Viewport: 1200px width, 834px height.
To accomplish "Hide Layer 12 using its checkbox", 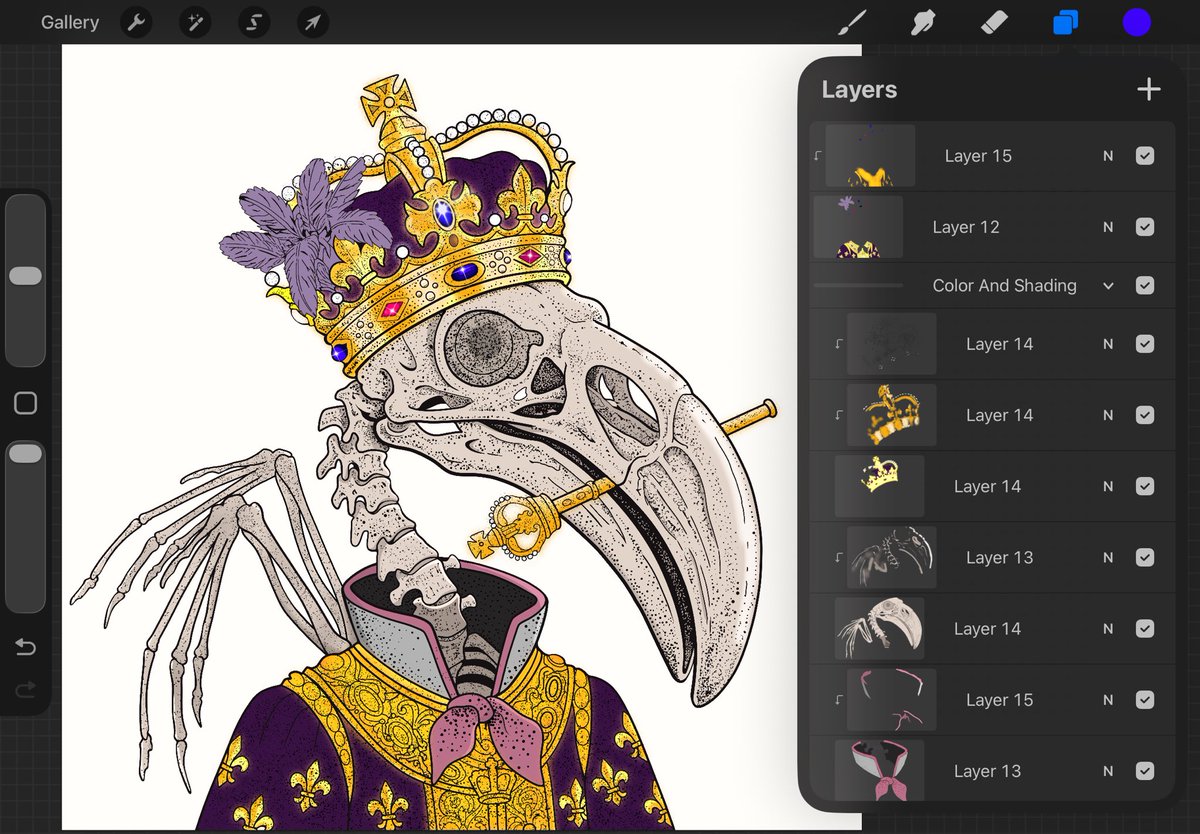I will click(1145, 227).
